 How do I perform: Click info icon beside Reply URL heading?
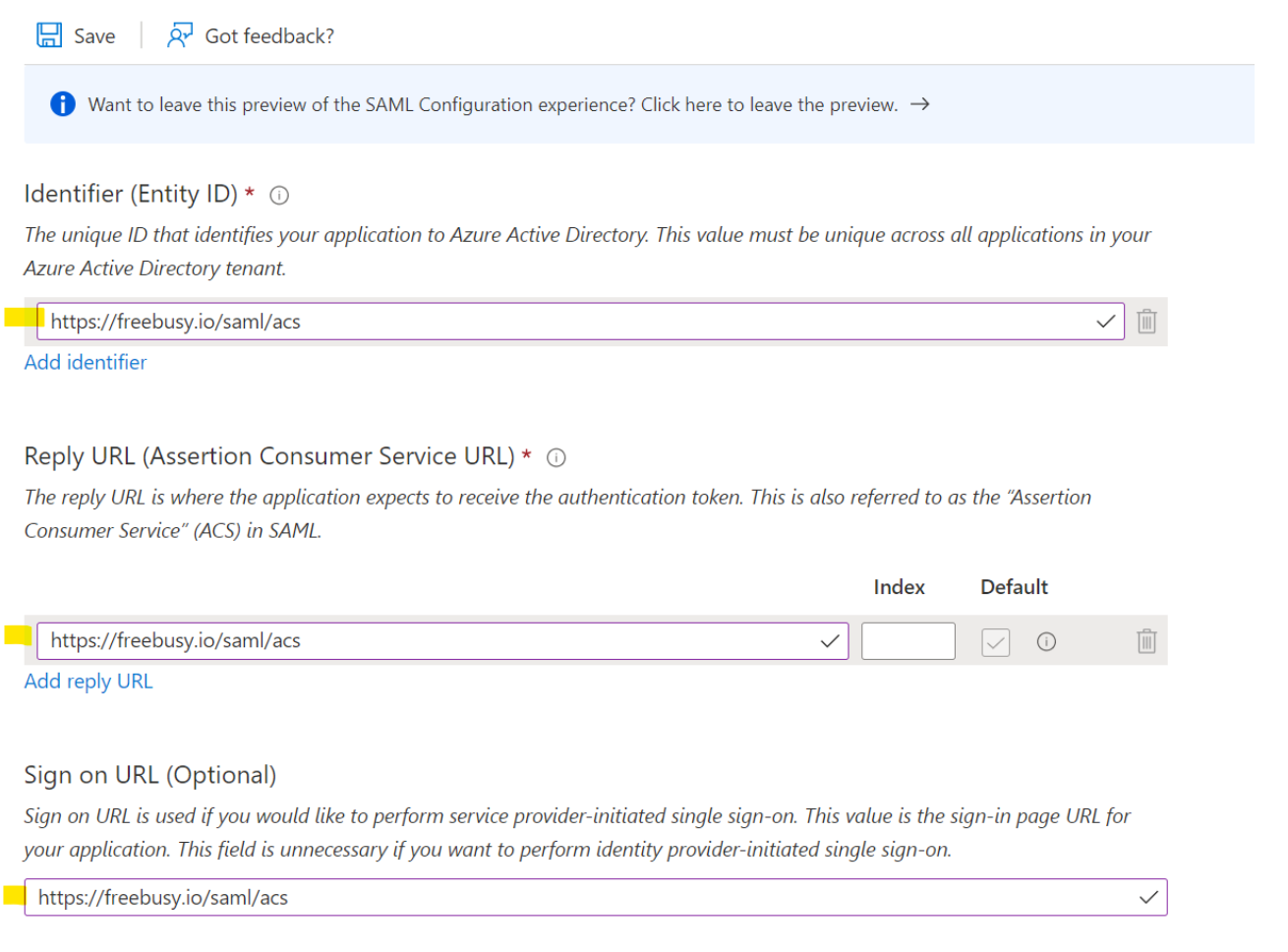coord(556,457)
